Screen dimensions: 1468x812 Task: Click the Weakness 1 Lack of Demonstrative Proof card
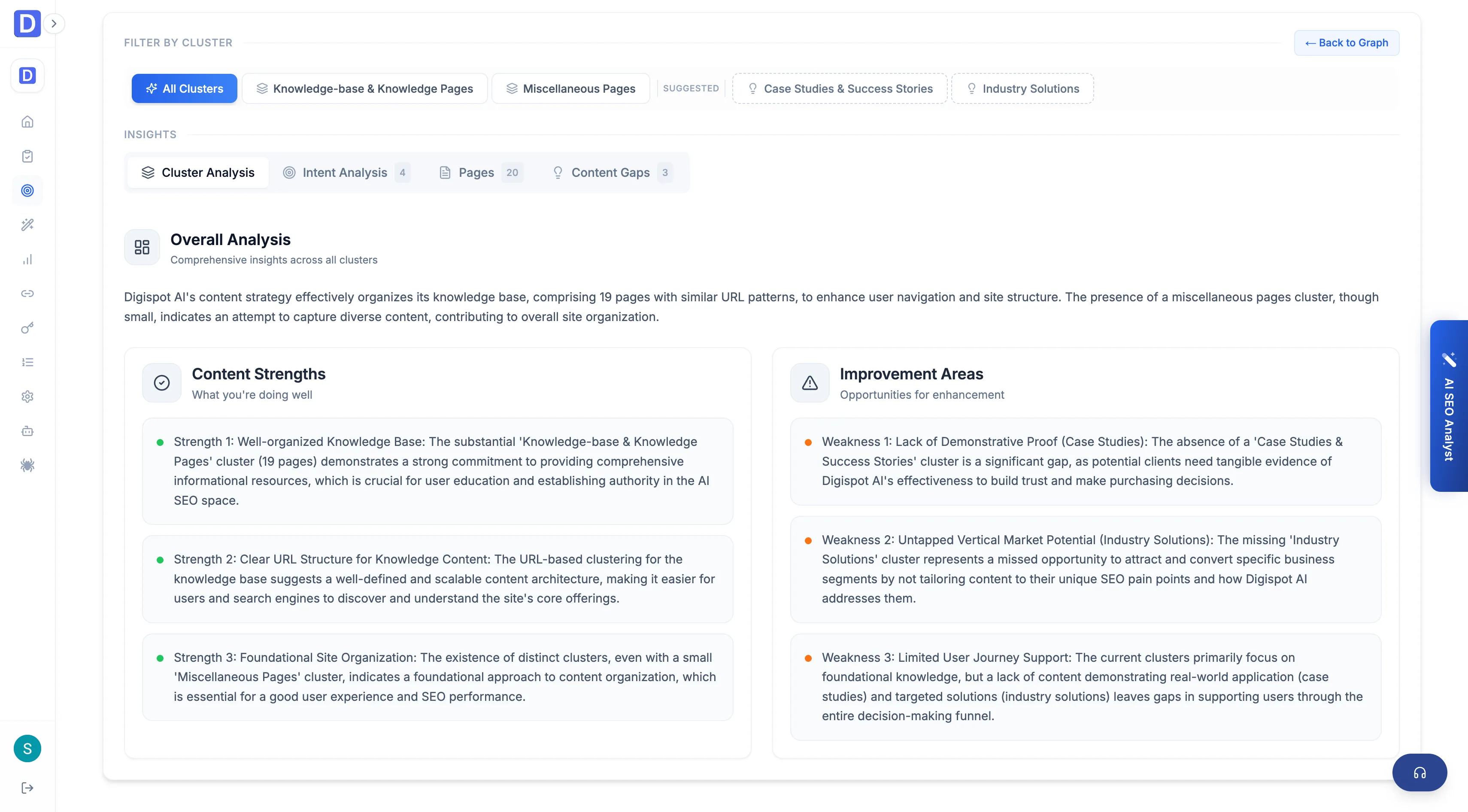click(1086, 461)
